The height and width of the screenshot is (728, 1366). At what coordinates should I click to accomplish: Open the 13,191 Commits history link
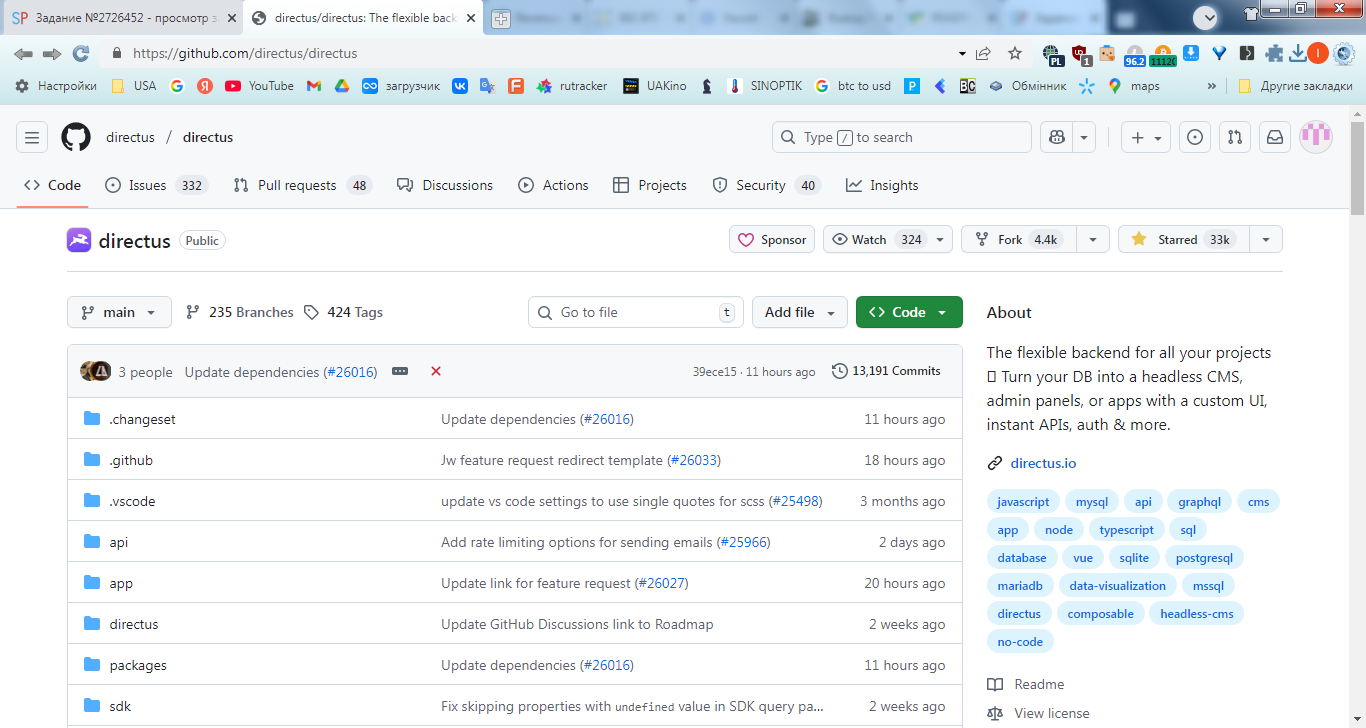(886, 371)
